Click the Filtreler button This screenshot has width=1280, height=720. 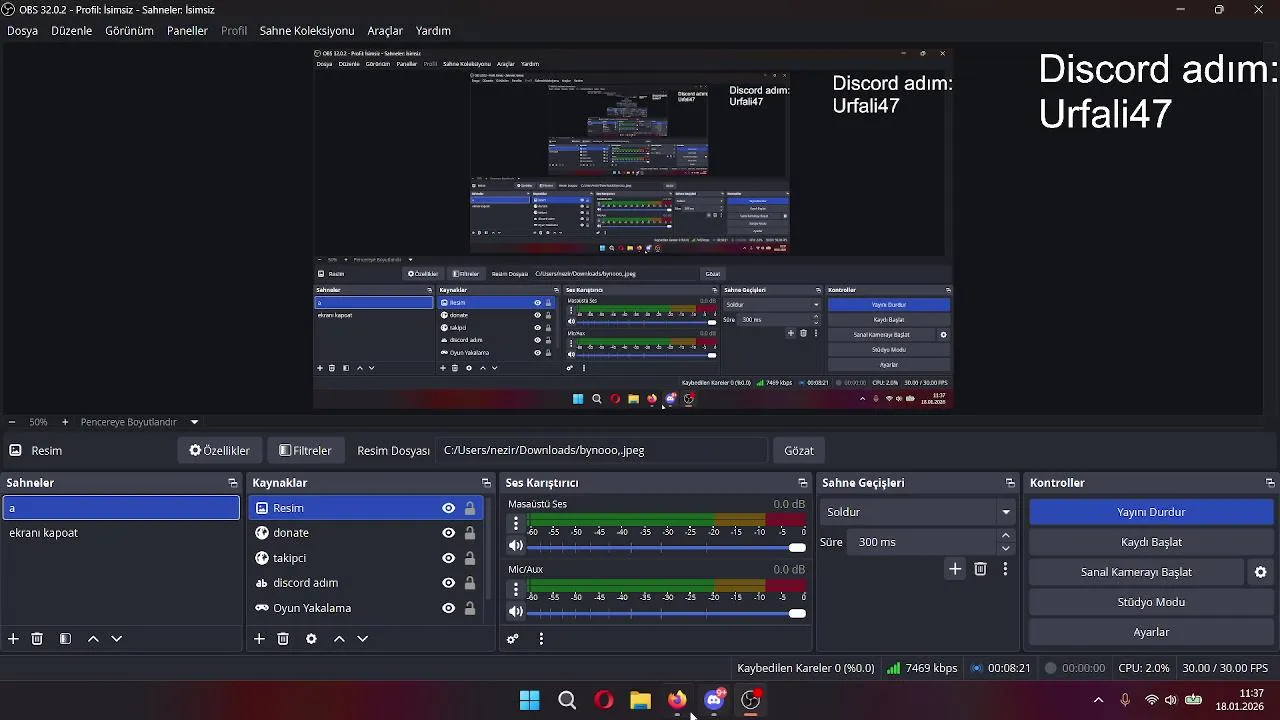(305, 450)
